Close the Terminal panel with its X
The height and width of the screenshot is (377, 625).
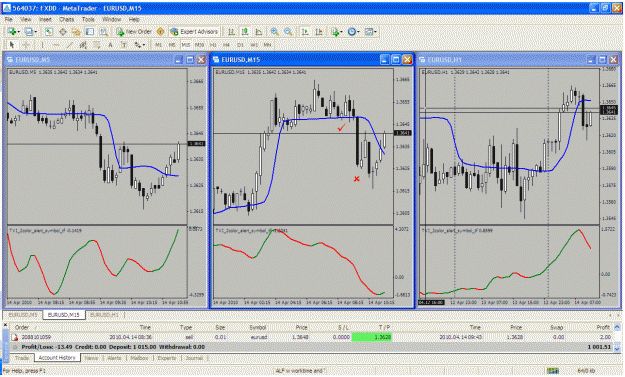[x=5, y=325]
